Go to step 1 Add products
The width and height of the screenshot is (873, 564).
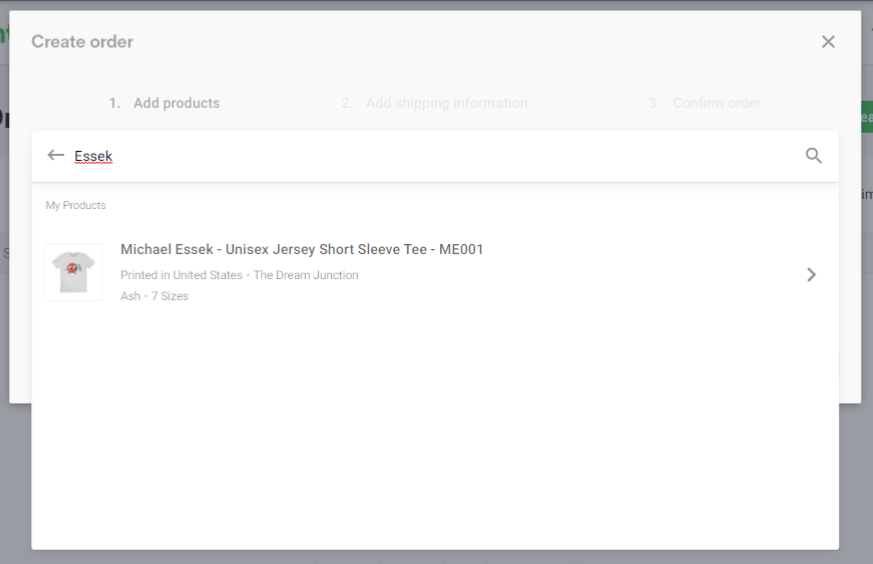[164, 103]
